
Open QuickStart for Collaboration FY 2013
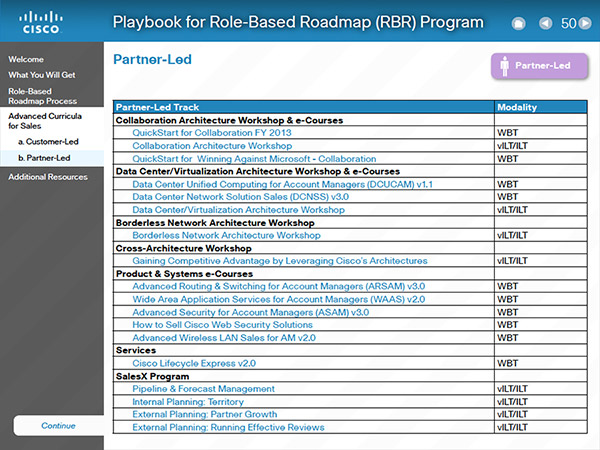pyautogui.click(x=212, y=133)
